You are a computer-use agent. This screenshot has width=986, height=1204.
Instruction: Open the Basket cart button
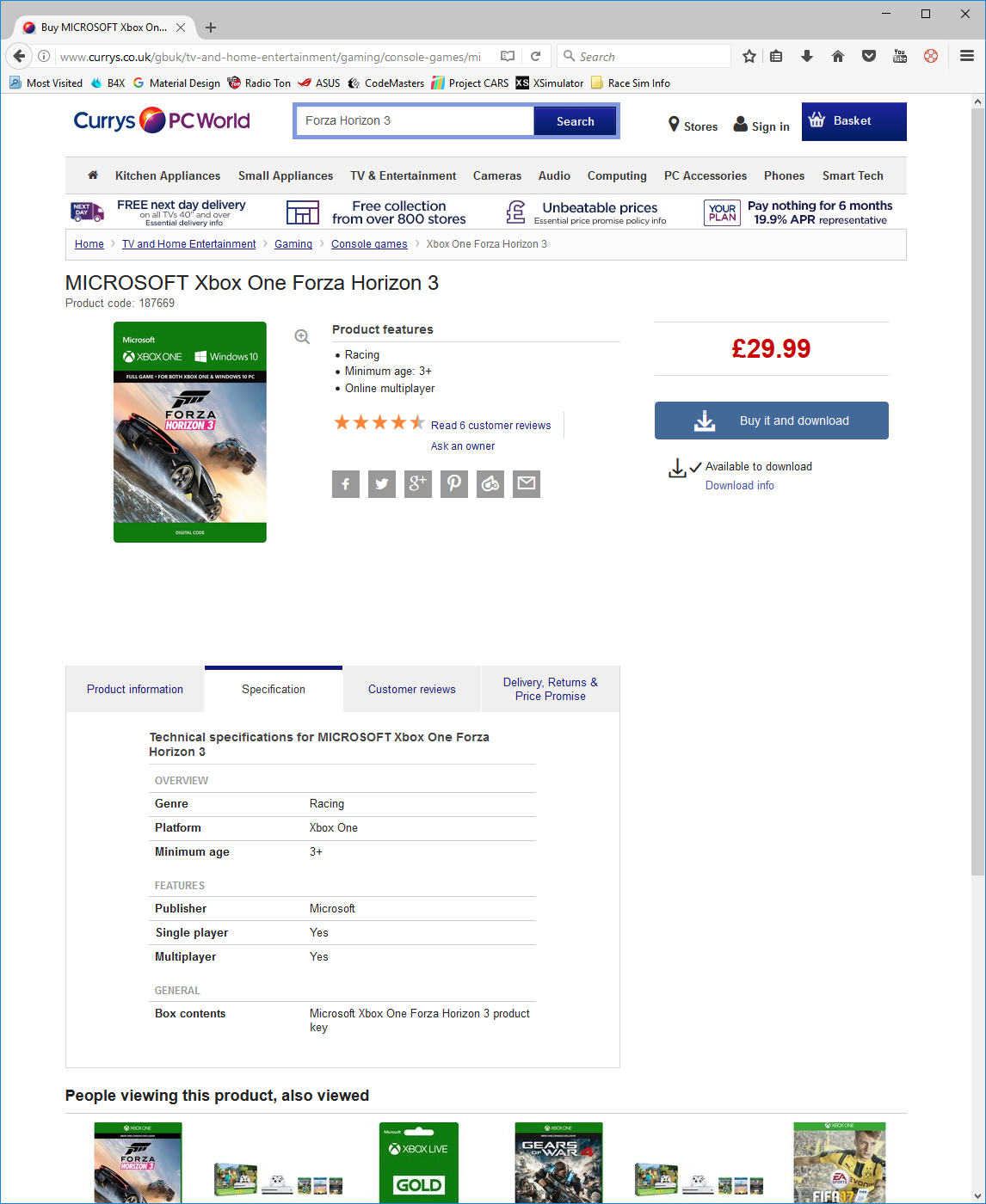(854, 121)
